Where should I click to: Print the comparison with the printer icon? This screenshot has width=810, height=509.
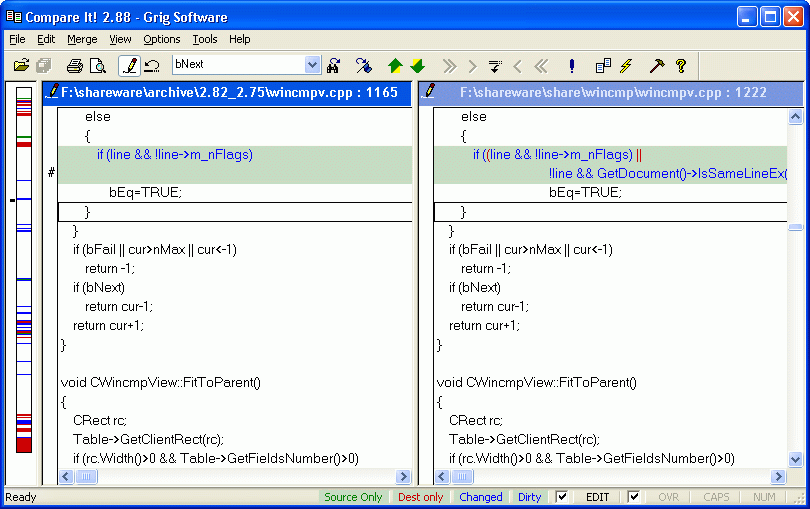coord(75,66)
